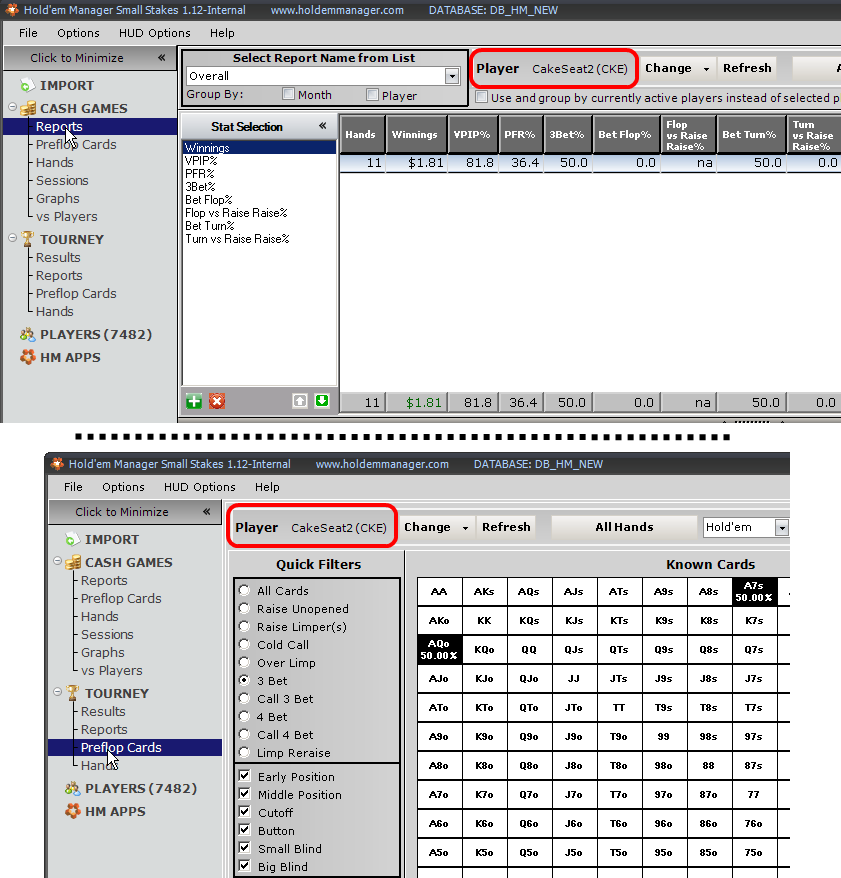The width and height of the screenshot is (841, 878).
Task: Select Flop vs Raise Raise% stat
Action: pyautogui.click(x=236, y=213)
